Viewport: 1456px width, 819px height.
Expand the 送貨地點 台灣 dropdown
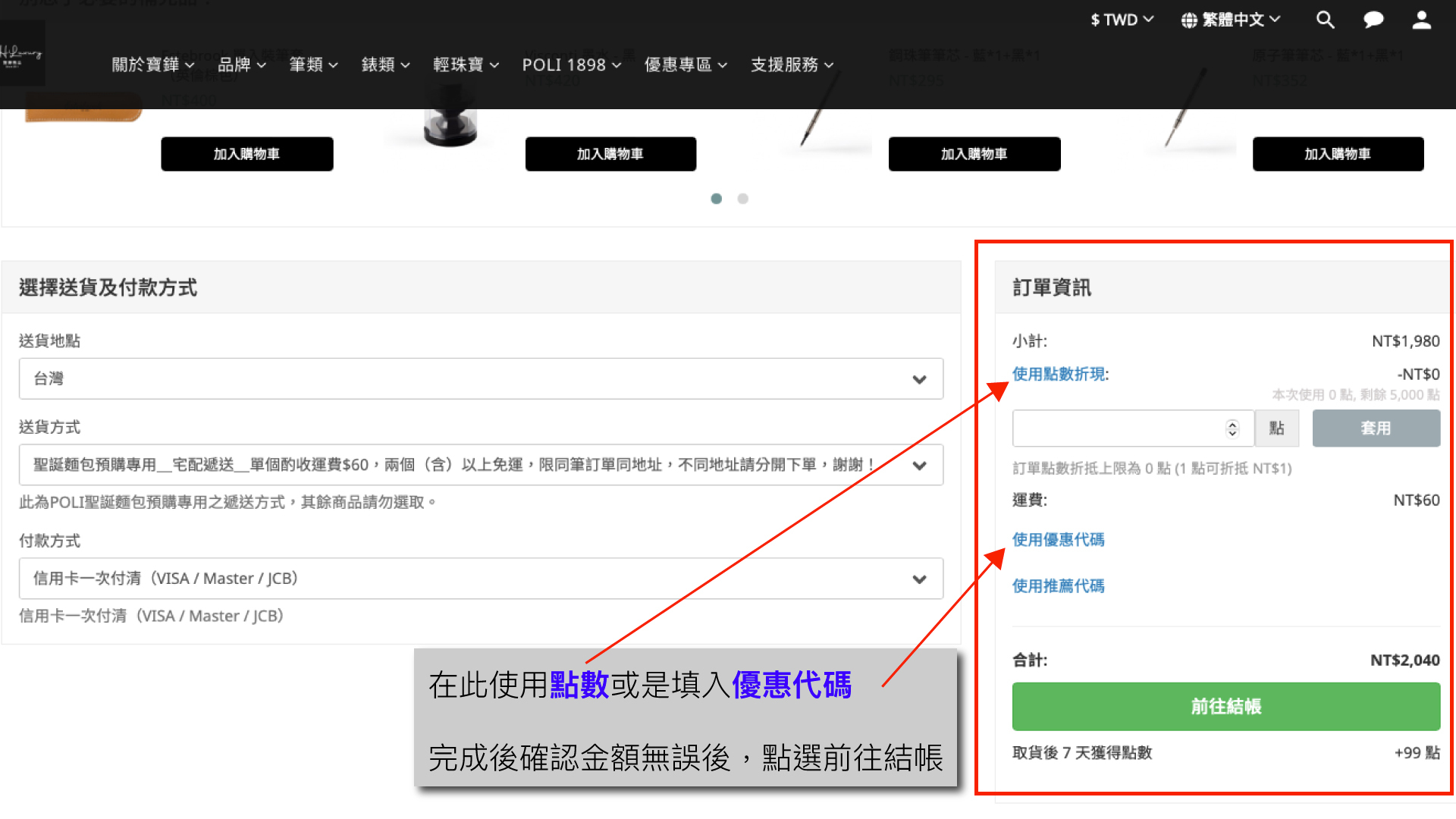[x=481, y=378]
